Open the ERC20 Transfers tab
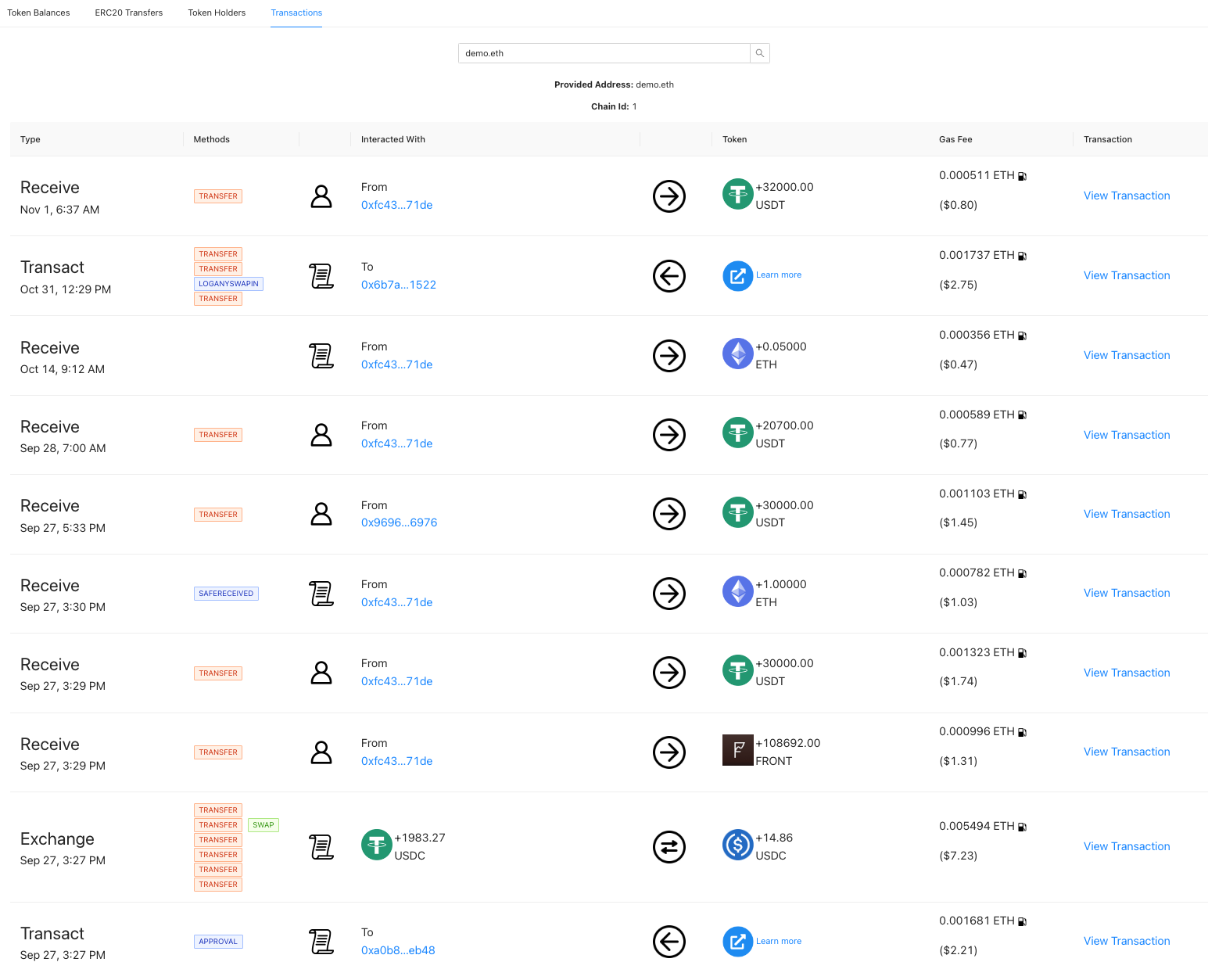1208x980 pixels. [129, 13]
